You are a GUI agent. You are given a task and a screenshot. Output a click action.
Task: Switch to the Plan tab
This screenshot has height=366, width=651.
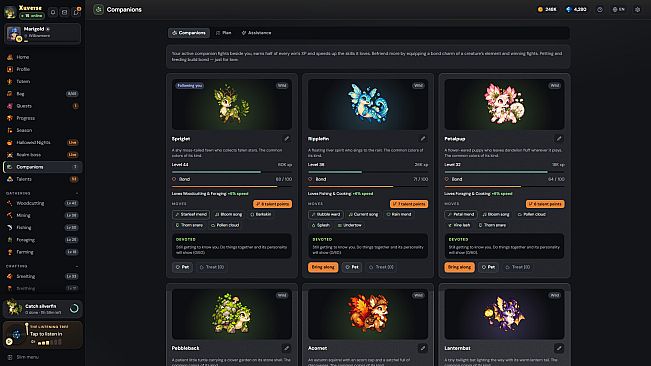[223, 33]
